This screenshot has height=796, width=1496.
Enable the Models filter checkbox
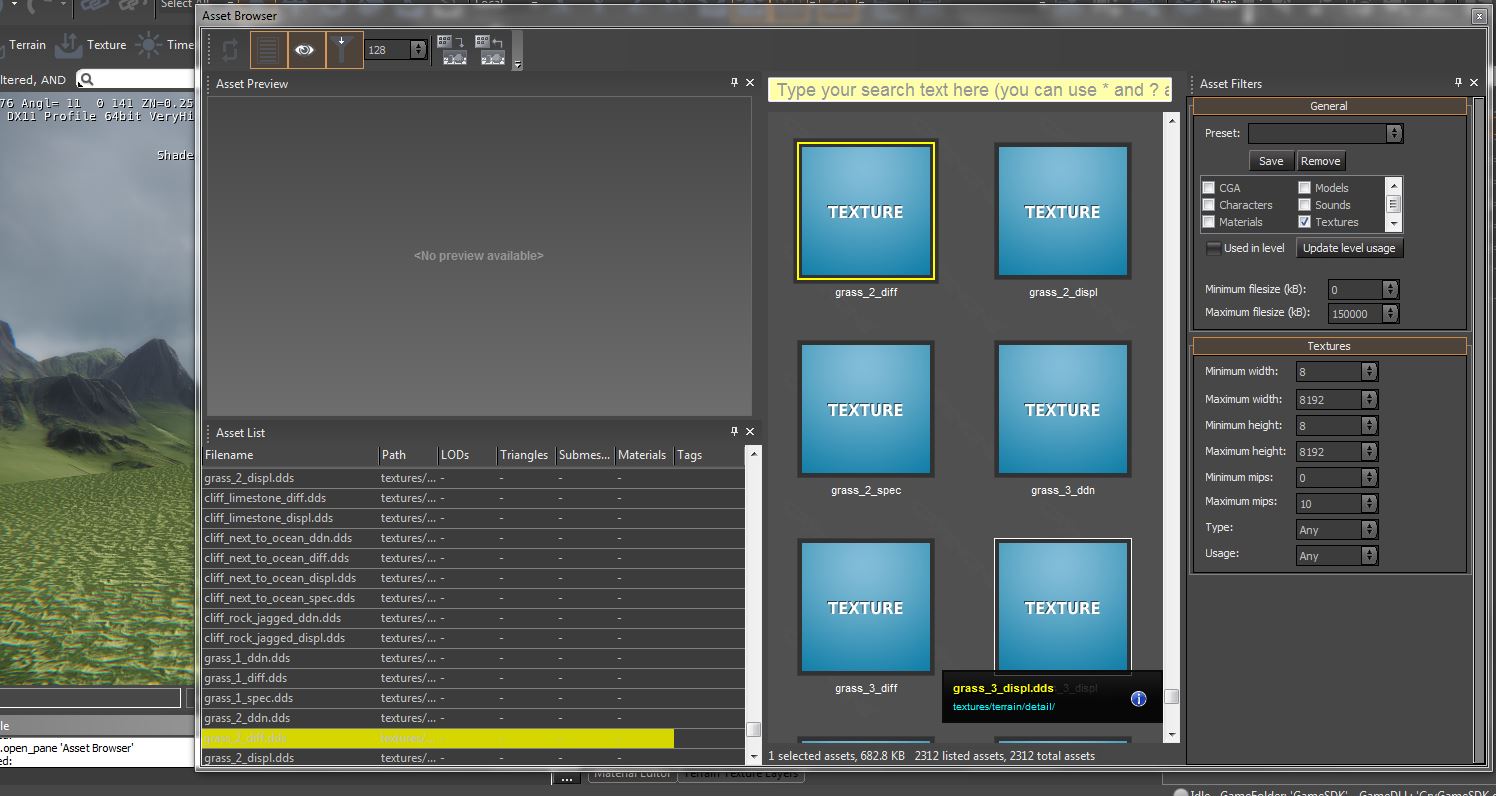point(1305,188)
